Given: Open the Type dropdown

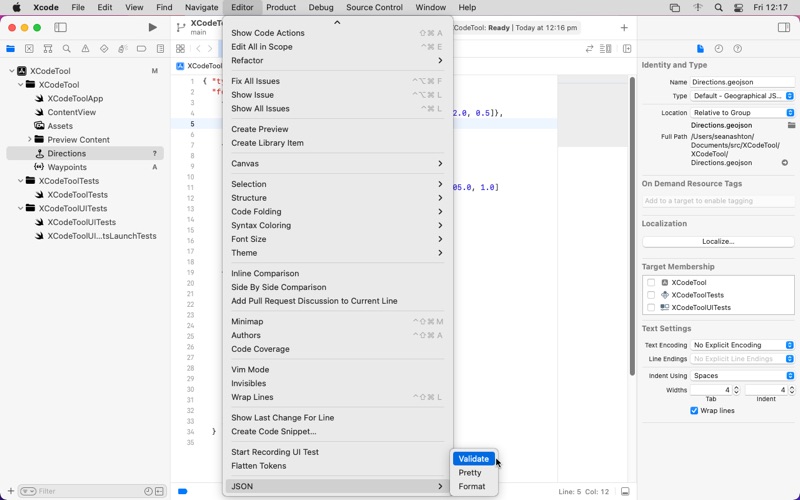Looking at the screenshot, I should pos(742,96).
